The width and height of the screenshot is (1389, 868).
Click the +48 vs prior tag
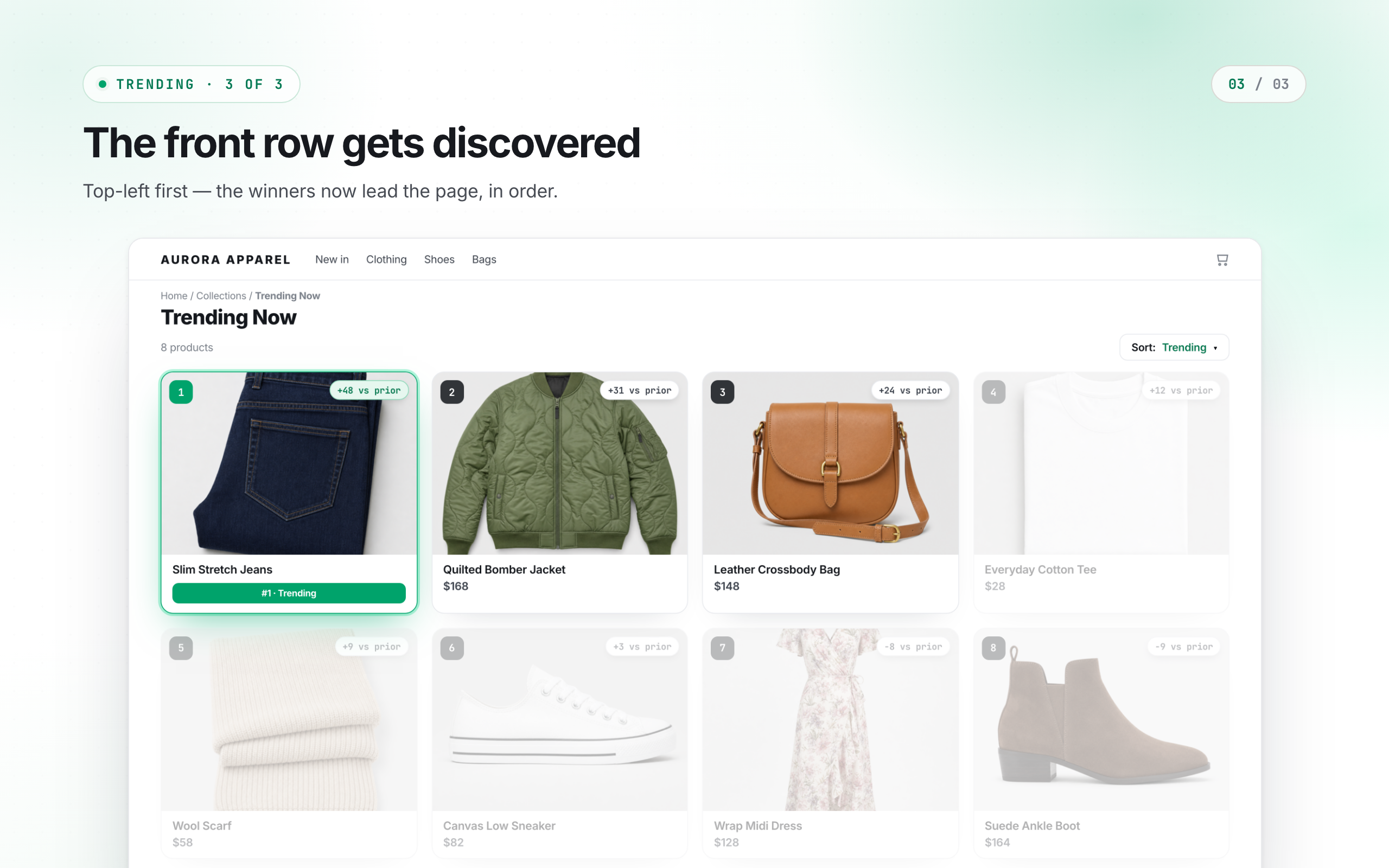click(x=369, y=391)
